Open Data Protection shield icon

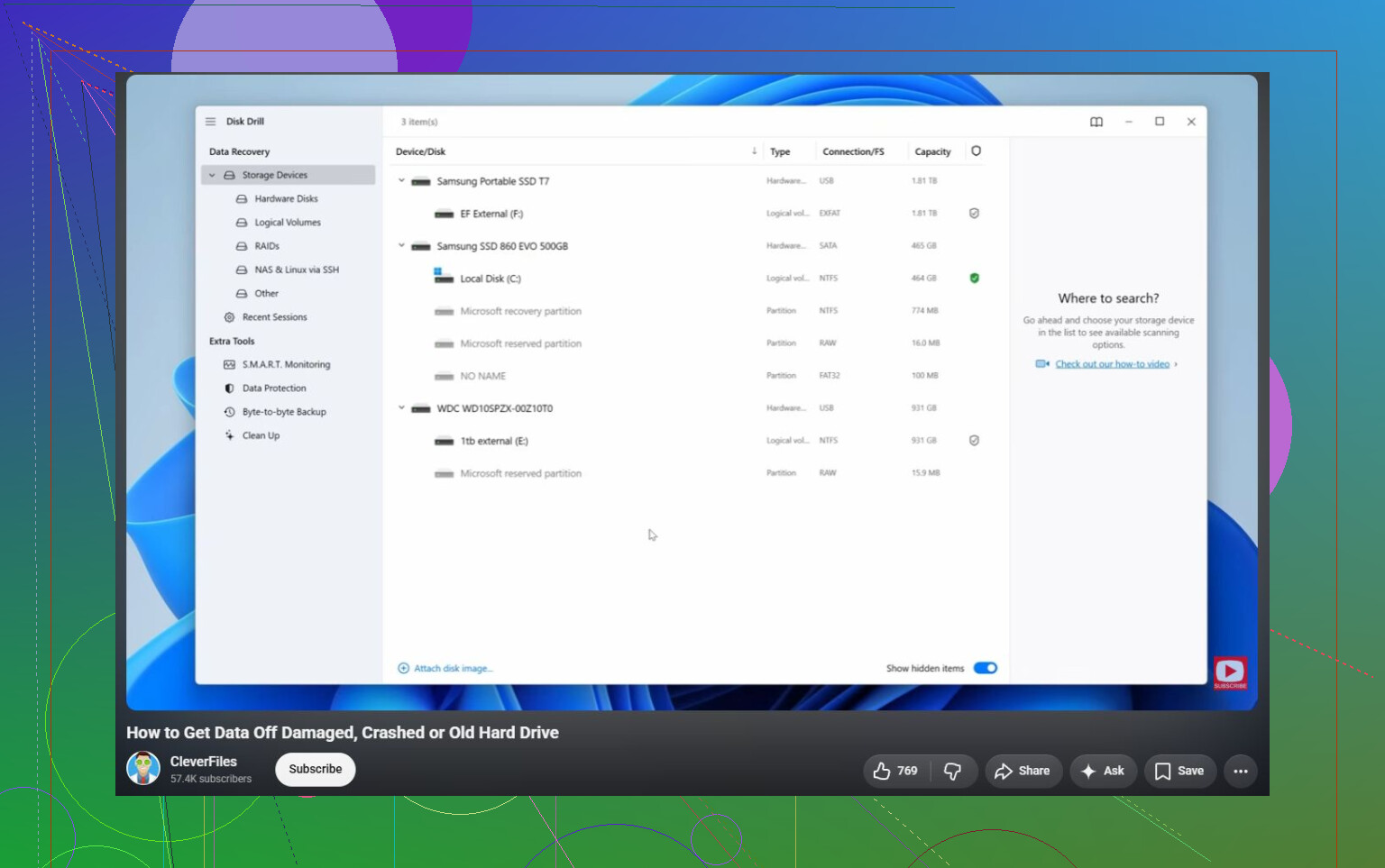point(229,388)
